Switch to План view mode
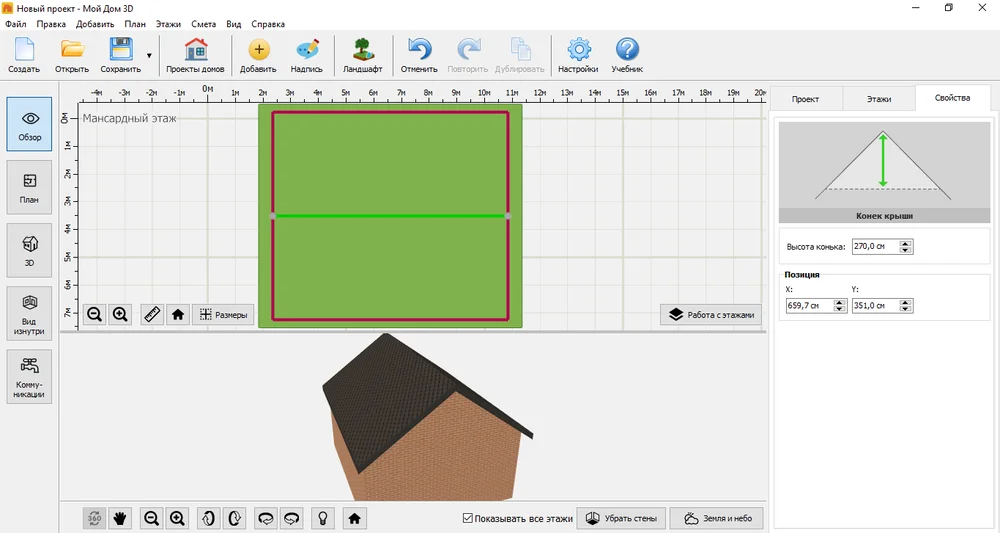1000x533 pixels. point(29,187)
